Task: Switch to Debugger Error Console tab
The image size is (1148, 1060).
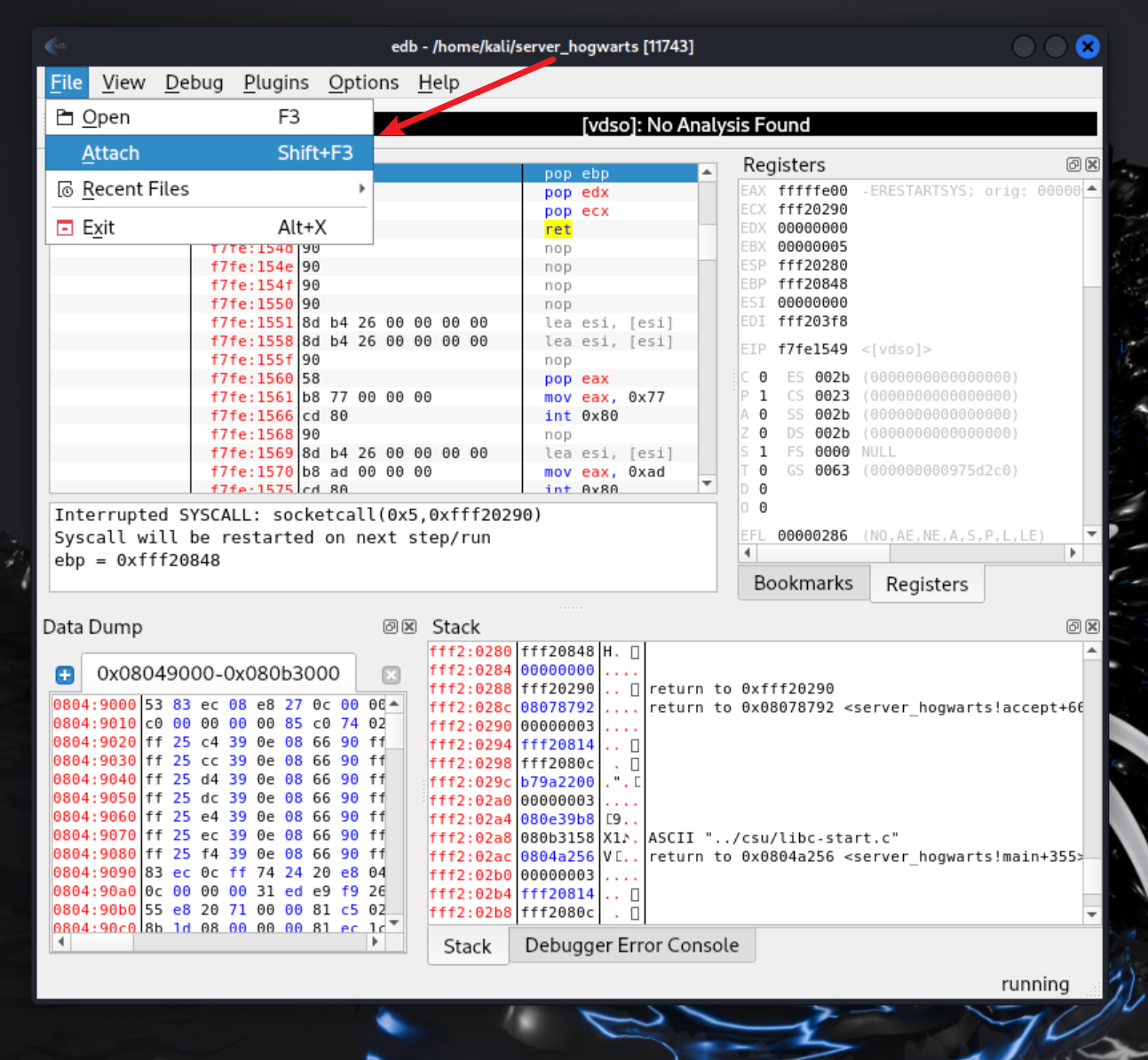Action: coord(632,945)
